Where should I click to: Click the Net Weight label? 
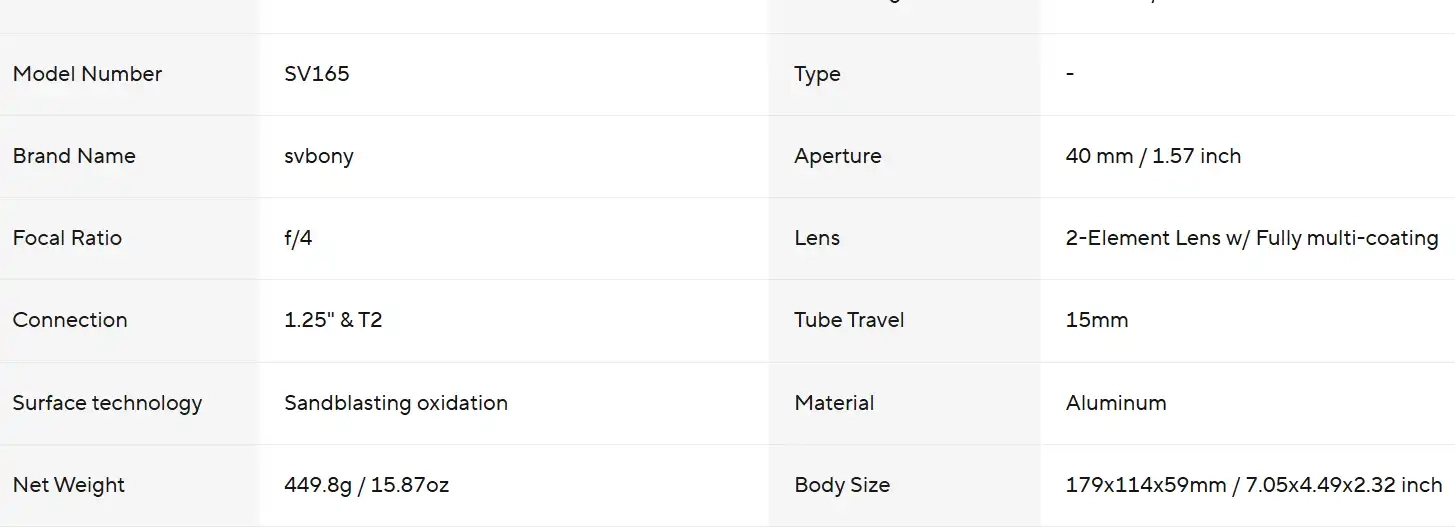pos(69,485)
